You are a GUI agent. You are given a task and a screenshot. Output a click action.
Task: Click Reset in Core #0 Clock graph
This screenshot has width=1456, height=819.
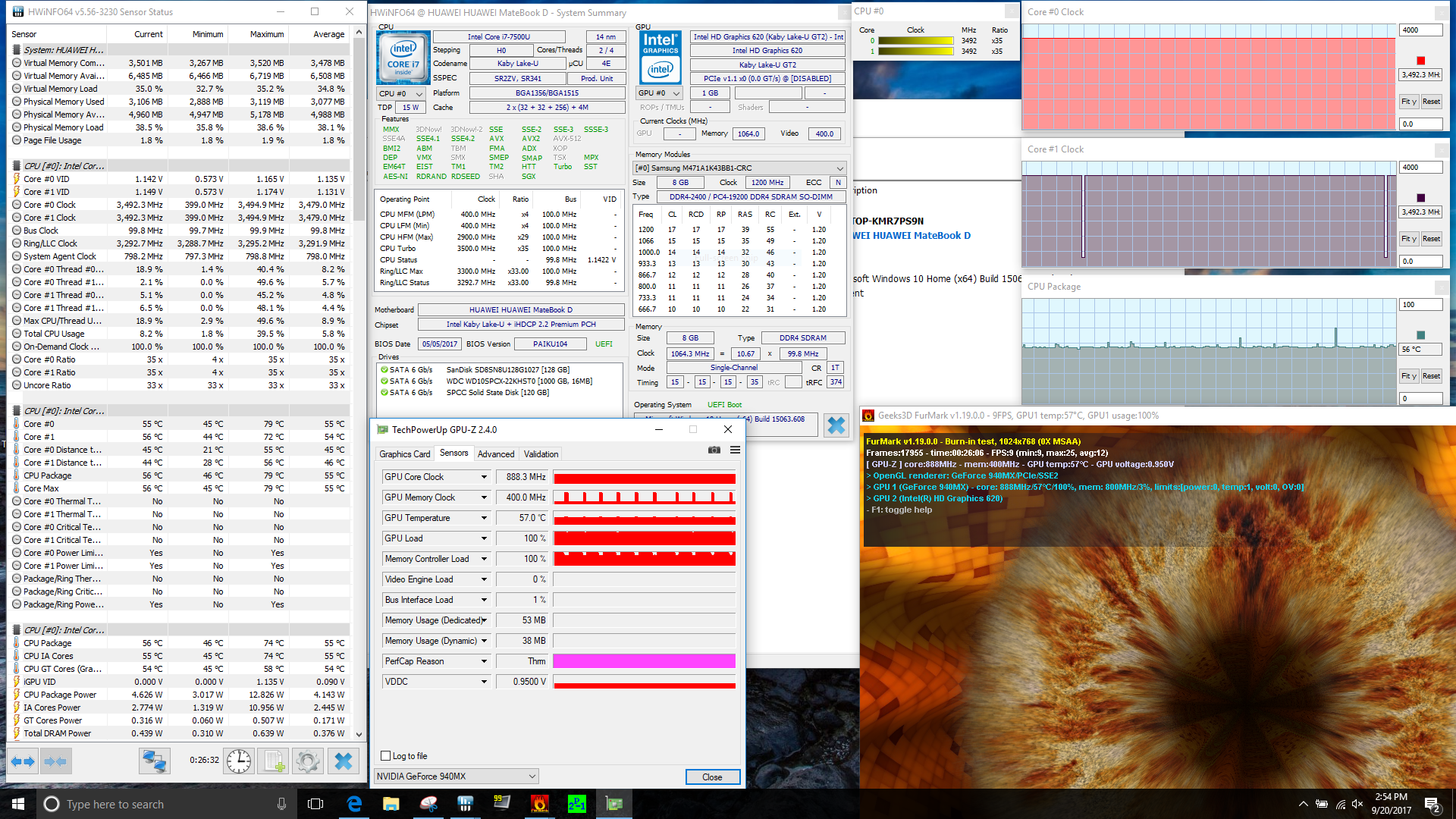[x=1431, y=102]
